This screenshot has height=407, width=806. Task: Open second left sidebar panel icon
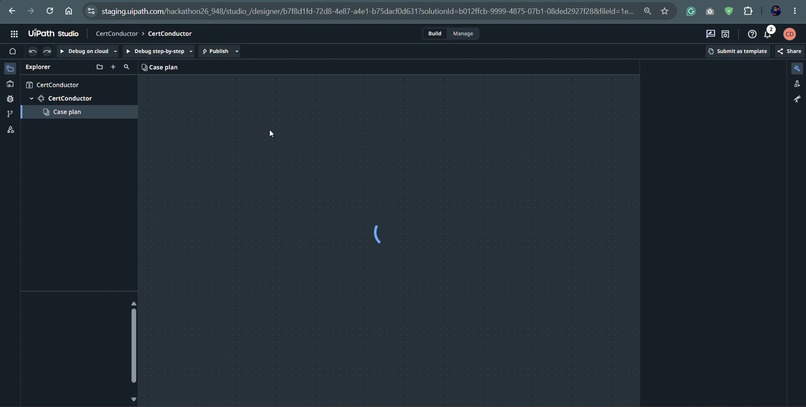(x=10, y=84)
